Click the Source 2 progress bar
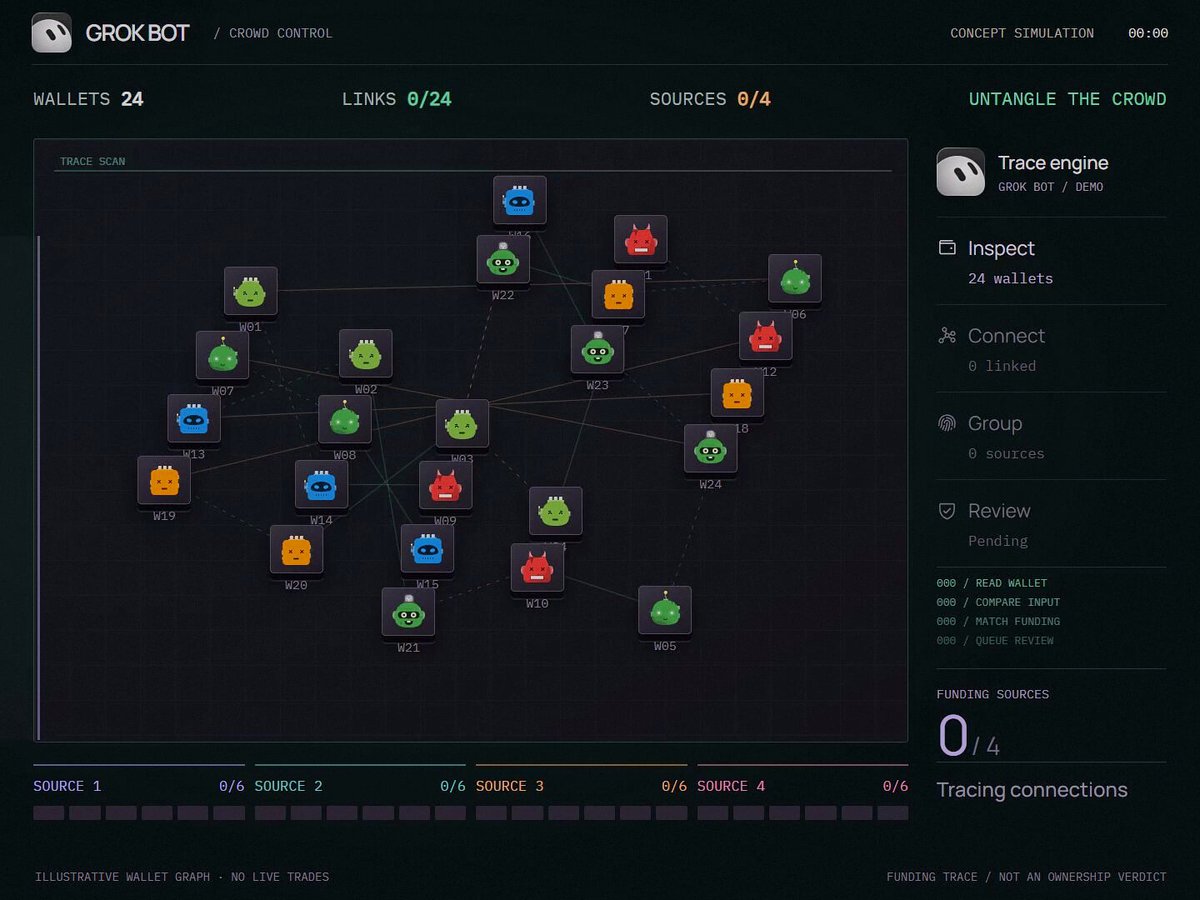This screenshot has height=900, width=1200. click(x=360, y=813)
